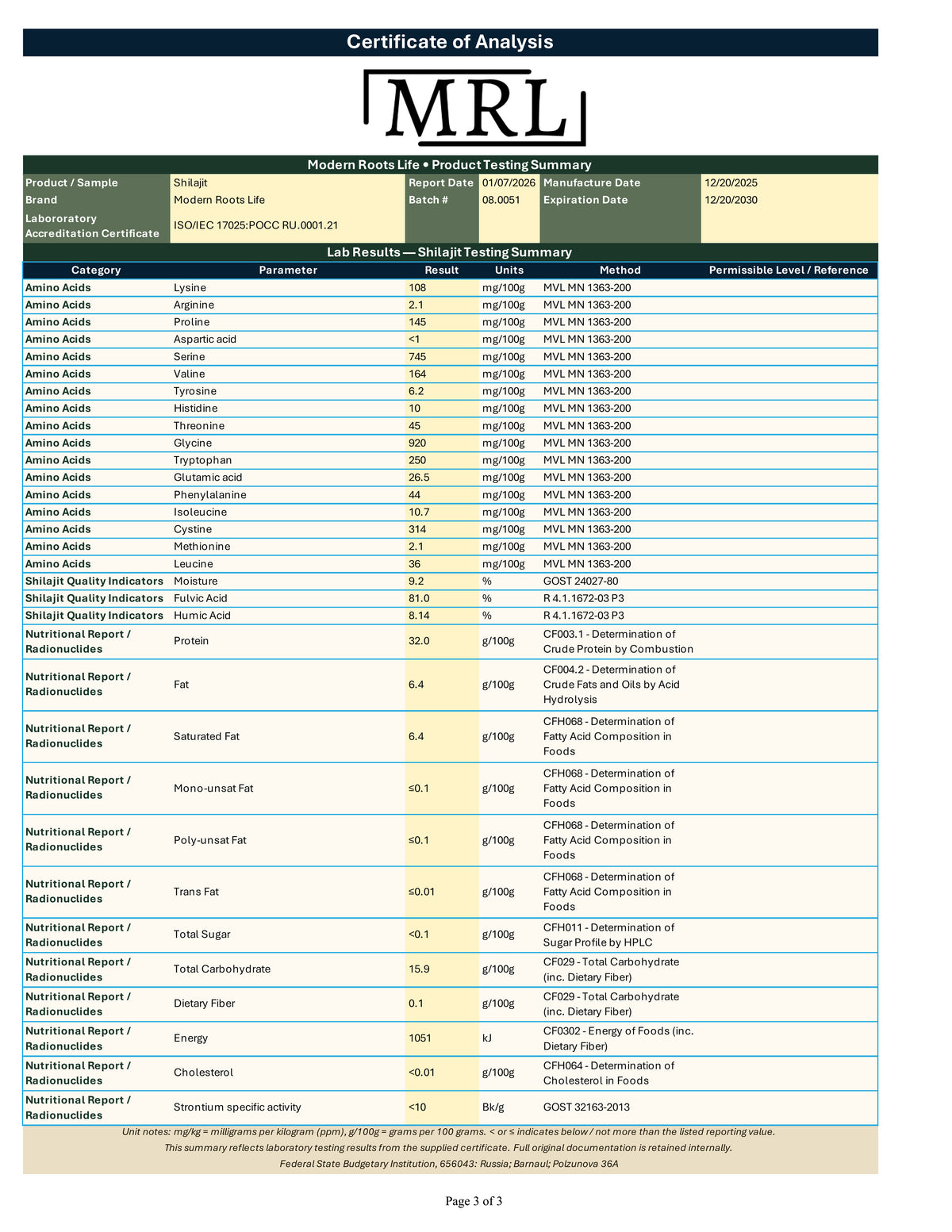Click the Aspartic acid result '<1'

tap(415, 340)
